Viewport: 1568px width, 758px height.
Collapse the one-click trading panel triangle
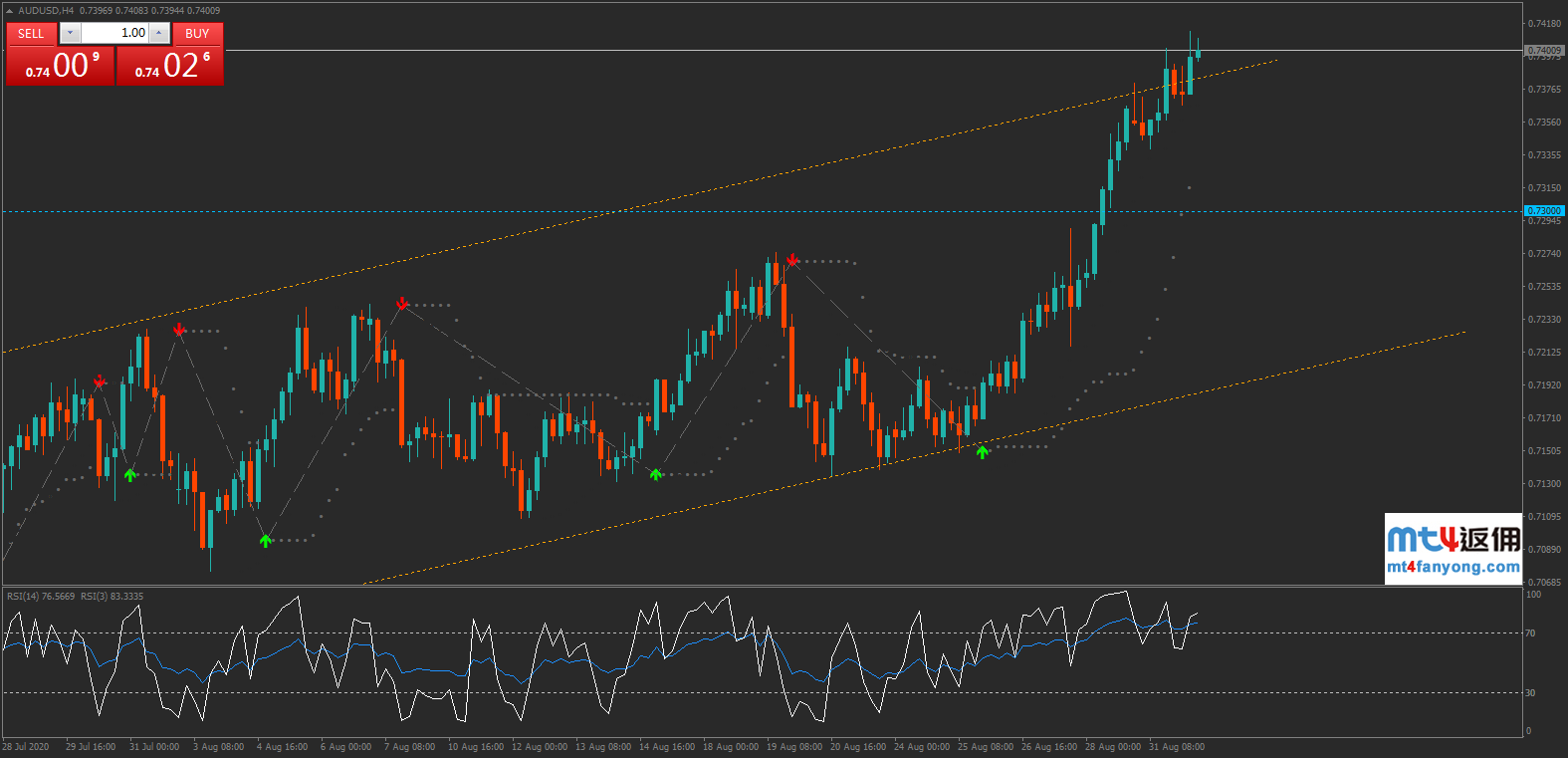10,11
